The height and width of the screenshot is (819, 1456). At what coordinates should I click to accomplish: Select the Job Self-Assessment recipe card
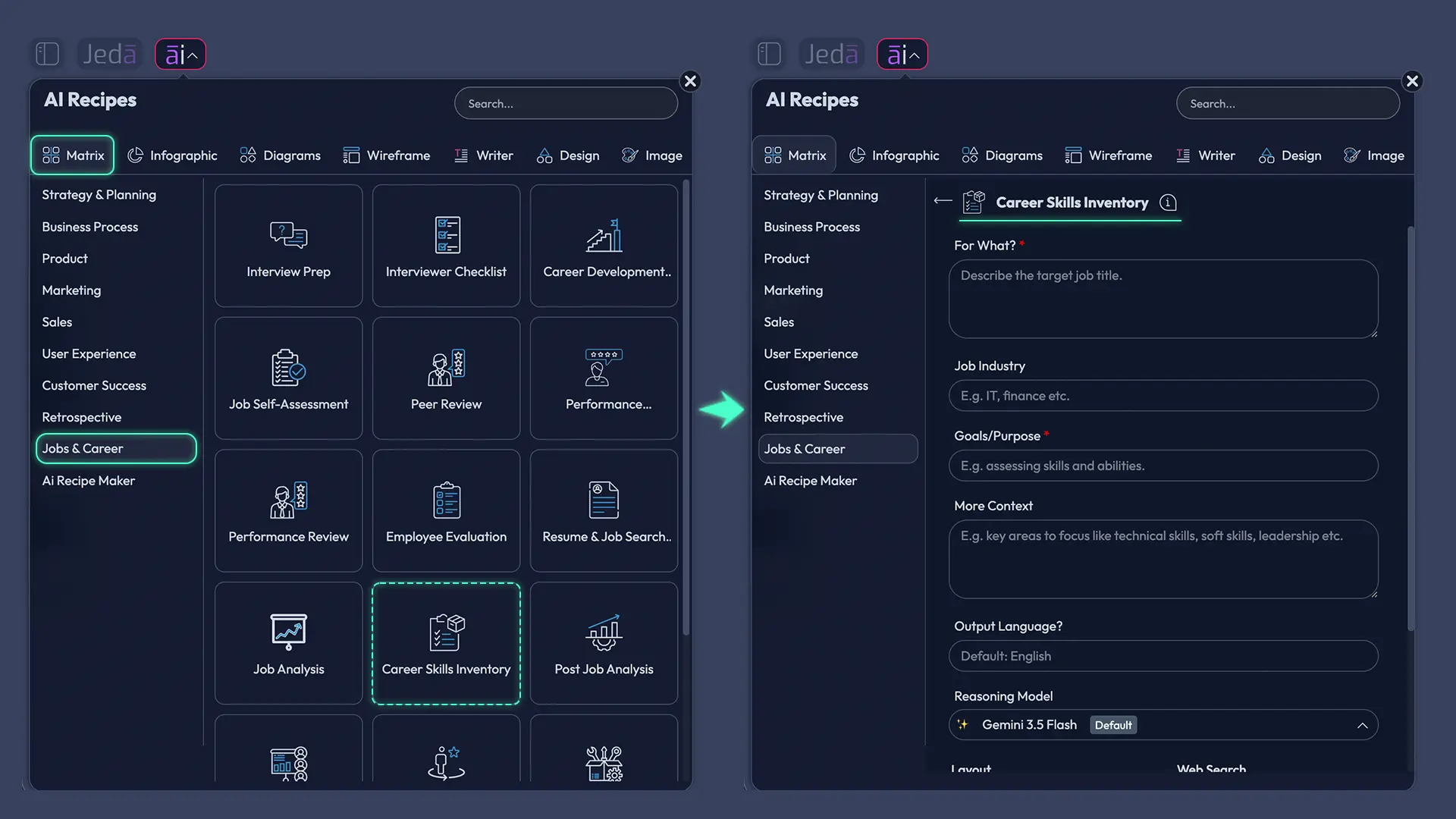(288, 378)
